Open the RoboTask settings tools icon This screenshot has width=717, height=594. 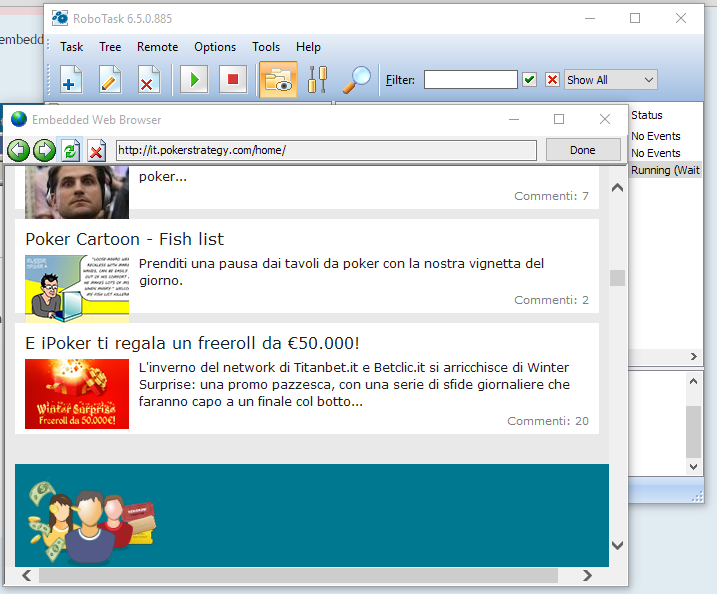(317, 80)
